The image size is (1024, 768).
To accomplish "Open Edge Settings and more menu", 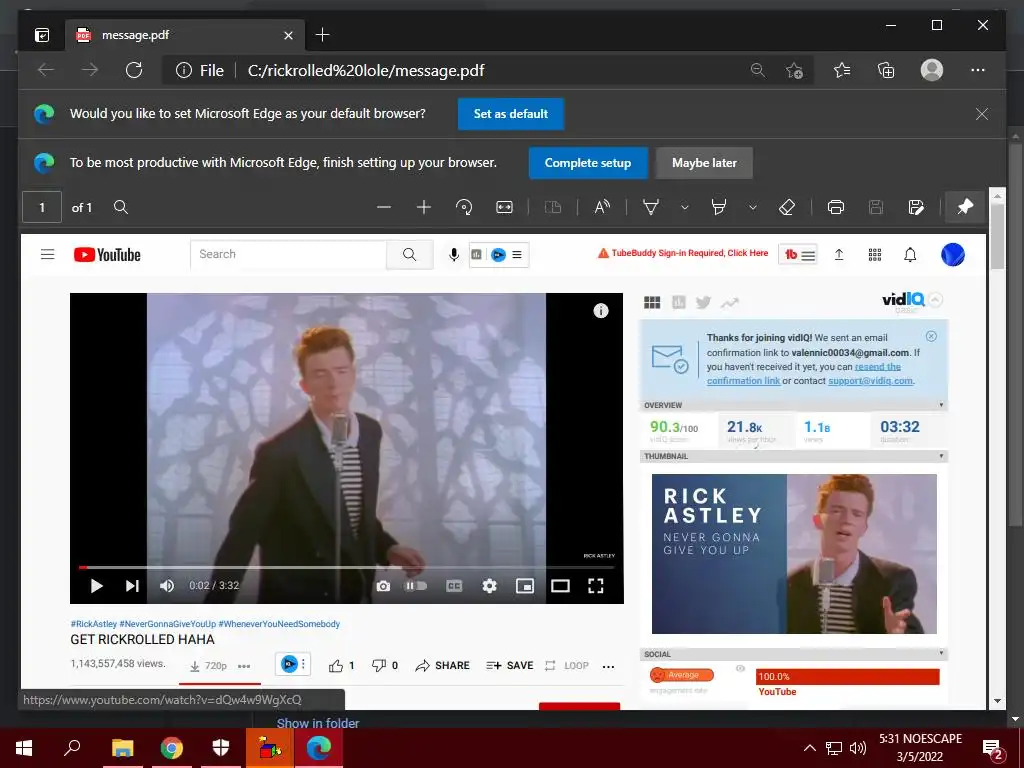I will point(978,70).
